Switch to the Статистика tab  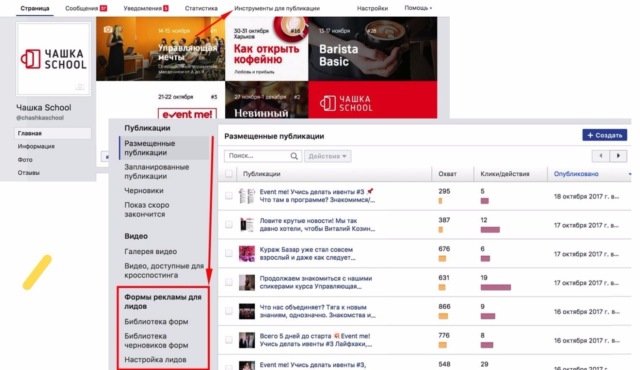[x=201, y=8]
